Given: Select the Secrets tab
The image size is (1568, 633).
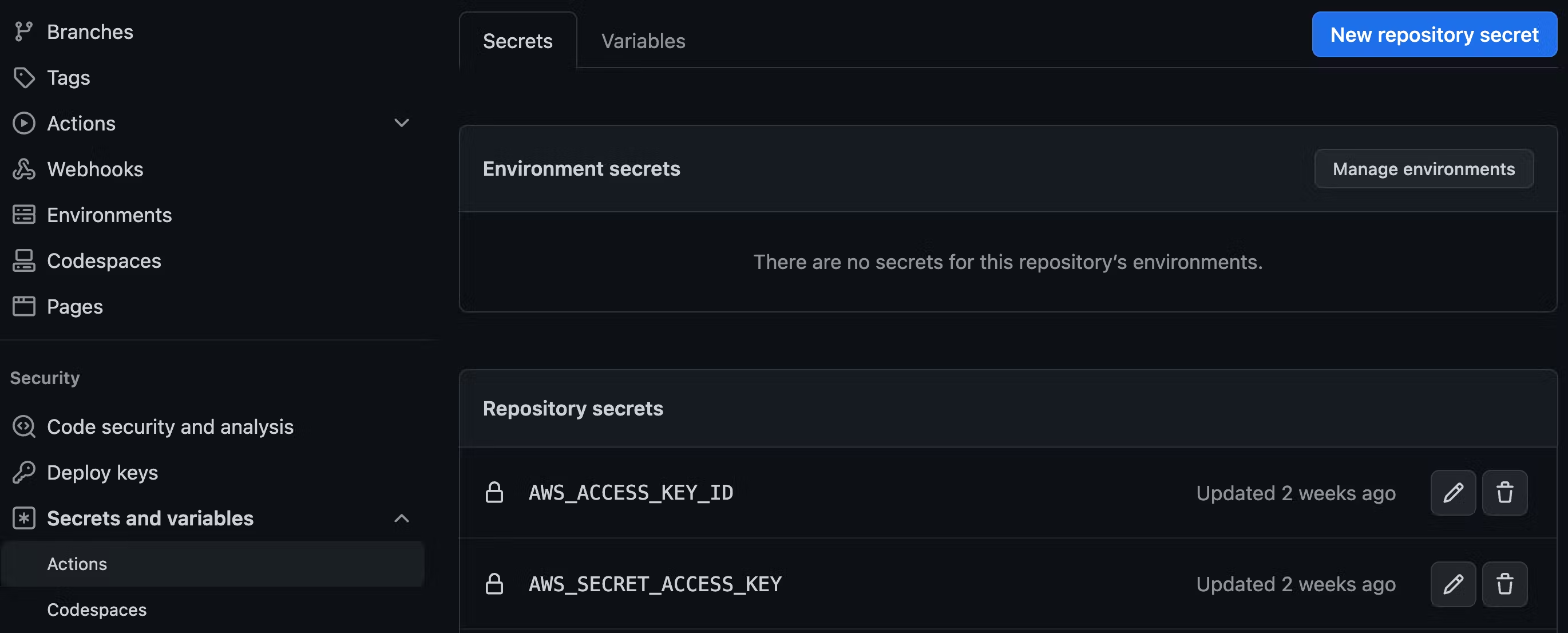Looking at the screenshot, I should 517,41.
